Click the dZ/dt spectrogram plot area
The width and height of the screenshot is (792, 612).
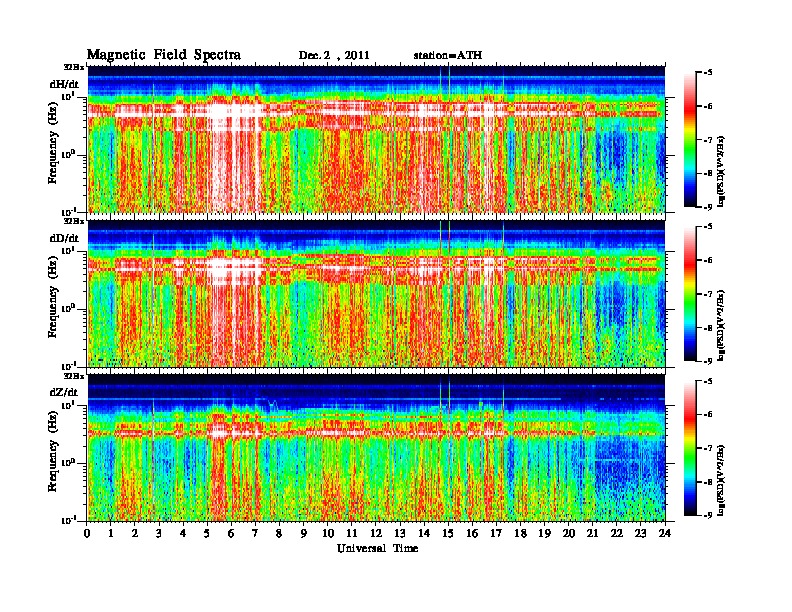[376, 448]
